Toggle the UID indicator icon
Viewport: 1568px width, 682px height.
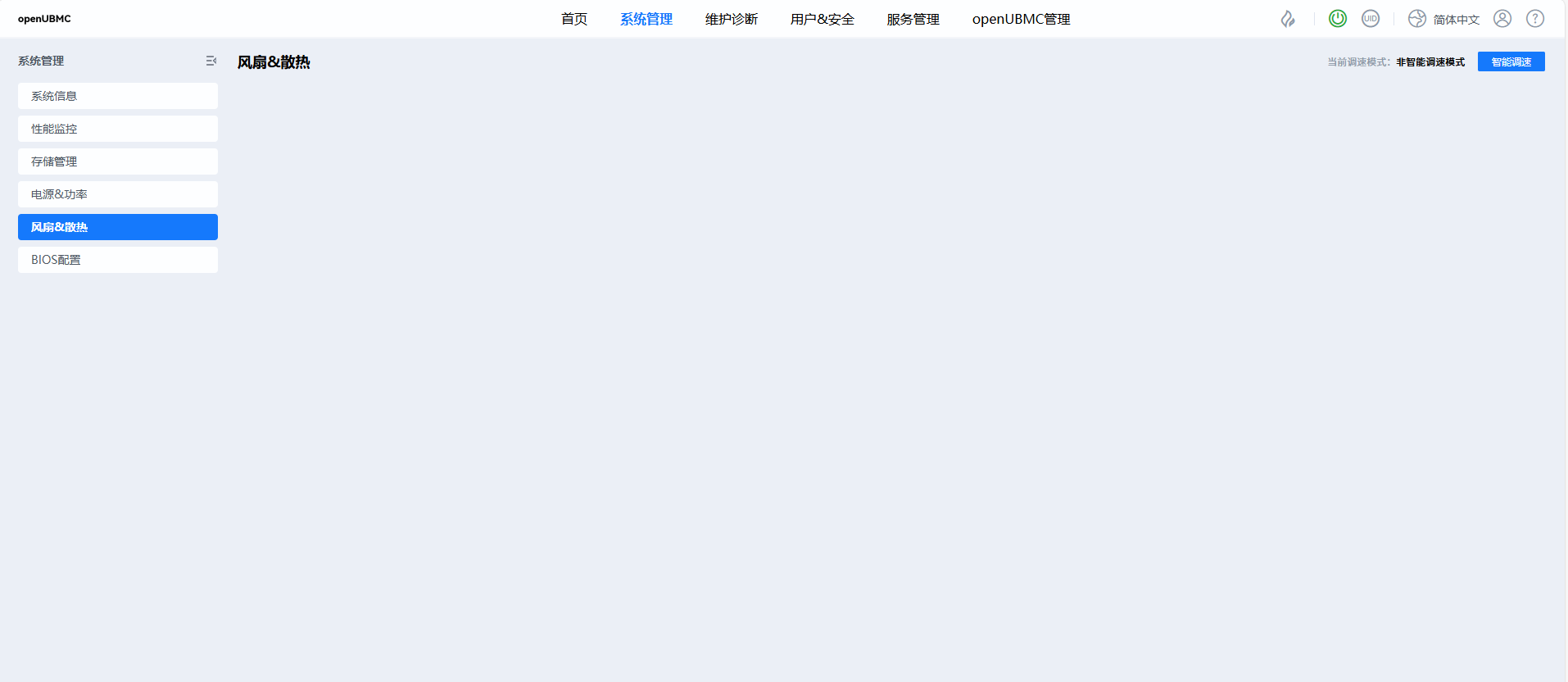[x=1371, y=19]
